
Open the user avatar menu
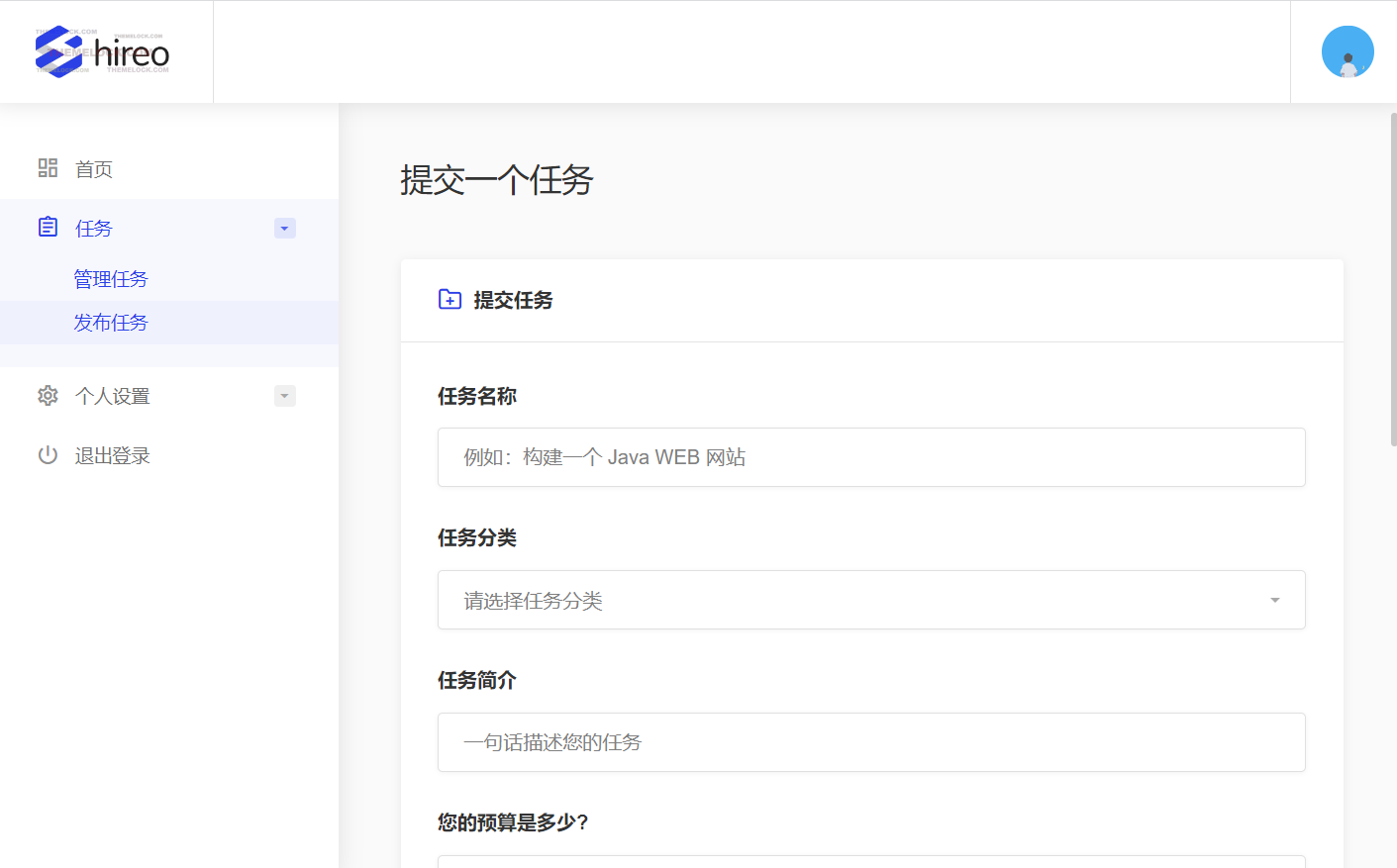coord(1347,51)
